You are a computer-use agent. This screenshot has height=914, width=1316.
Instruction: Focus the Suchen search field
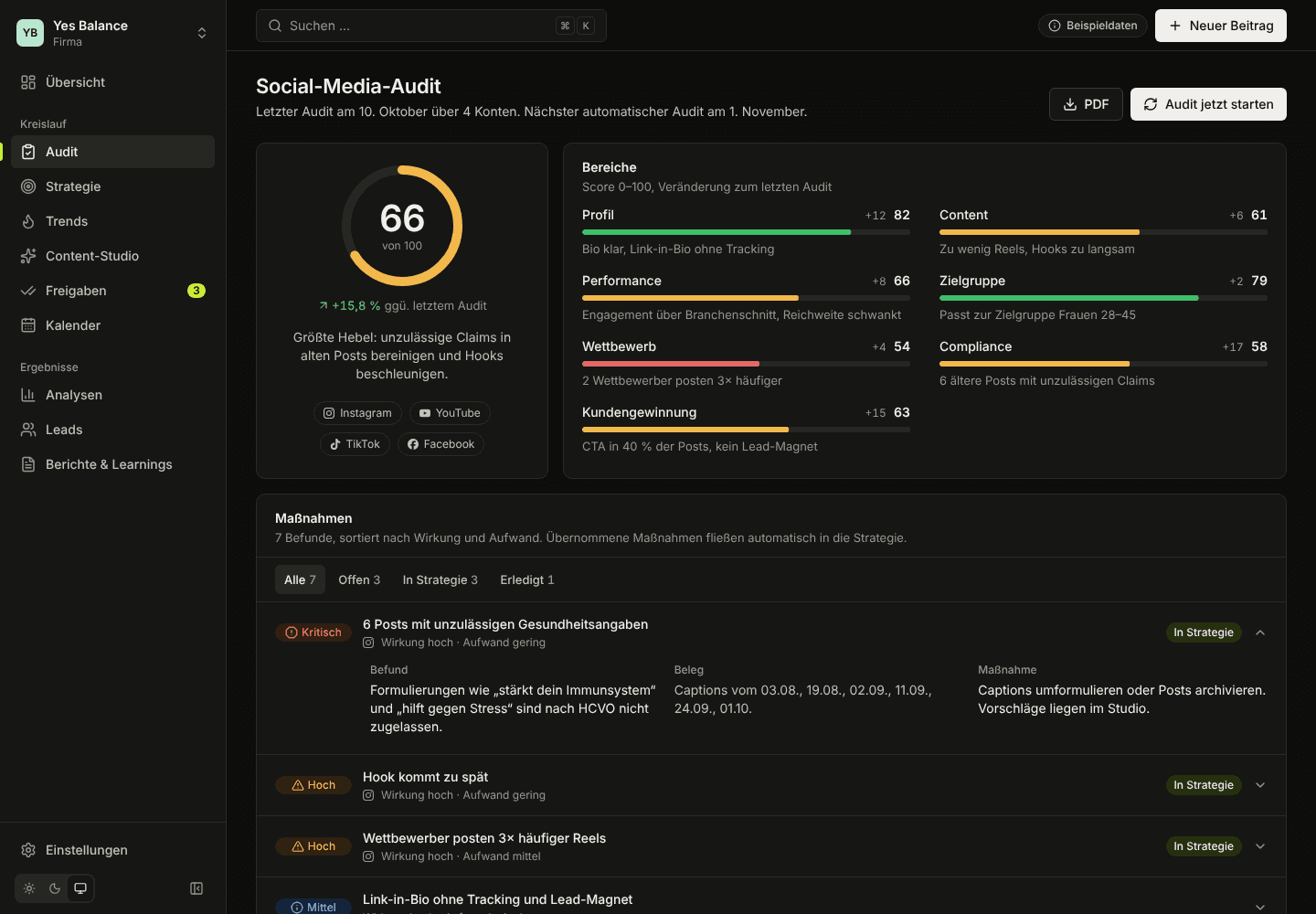pos(431,26)
